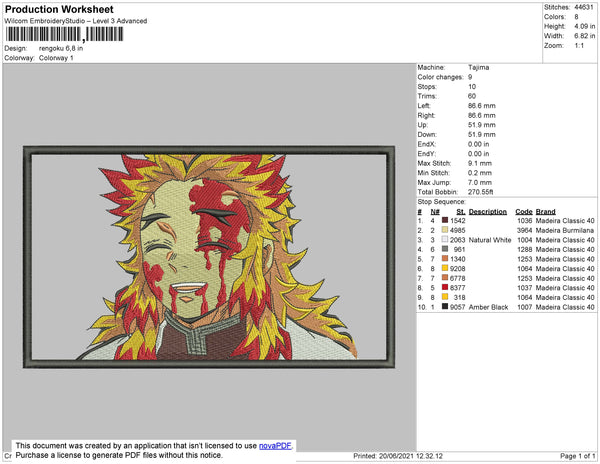Click the "Page 1 of 1" footer text
Viewport: 600px width, 464px height.
[x=577, y=456]
